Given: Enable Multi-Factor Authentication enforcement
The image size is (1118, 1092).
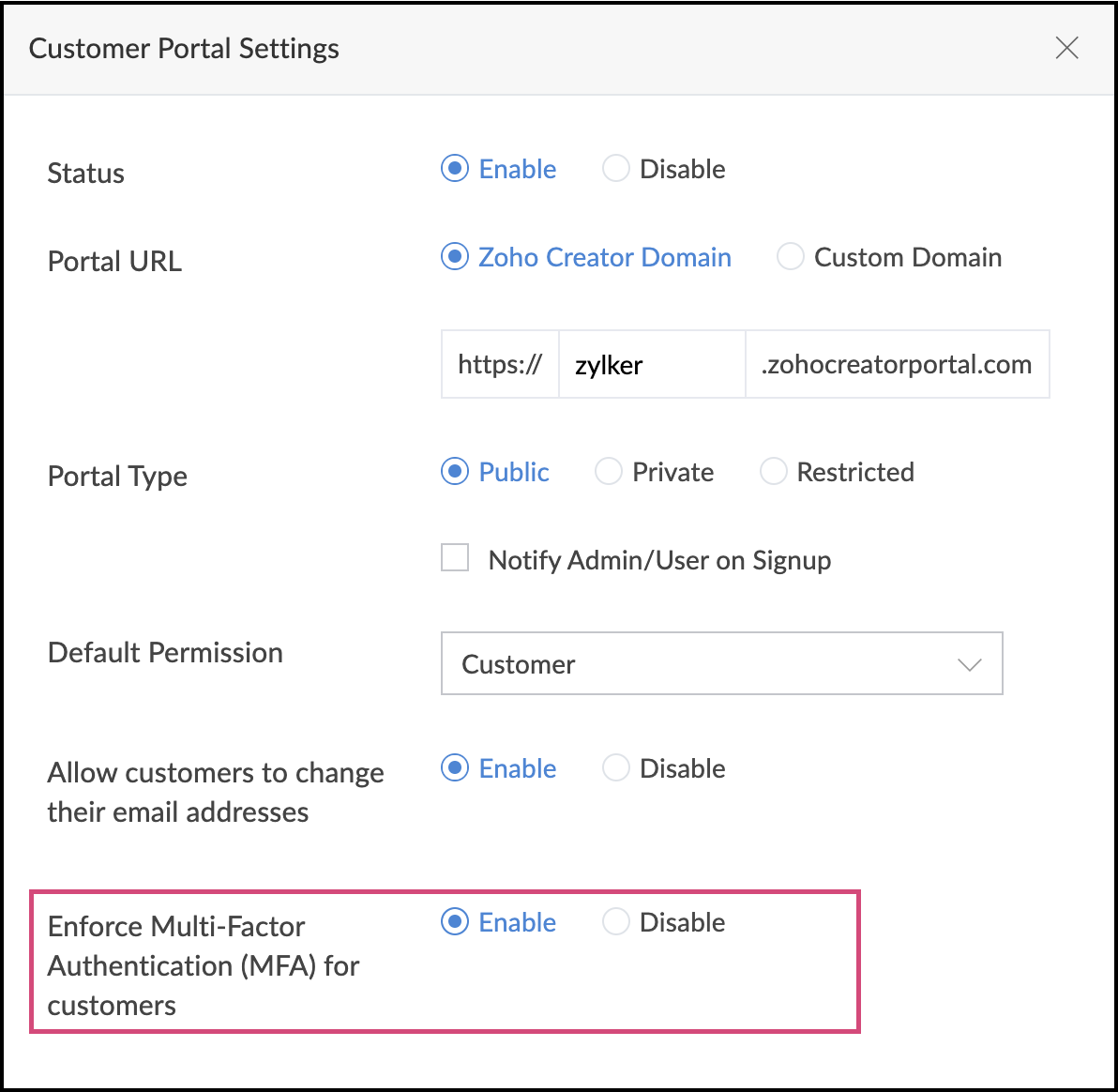Looking at the screenshot, I should 455,922.
